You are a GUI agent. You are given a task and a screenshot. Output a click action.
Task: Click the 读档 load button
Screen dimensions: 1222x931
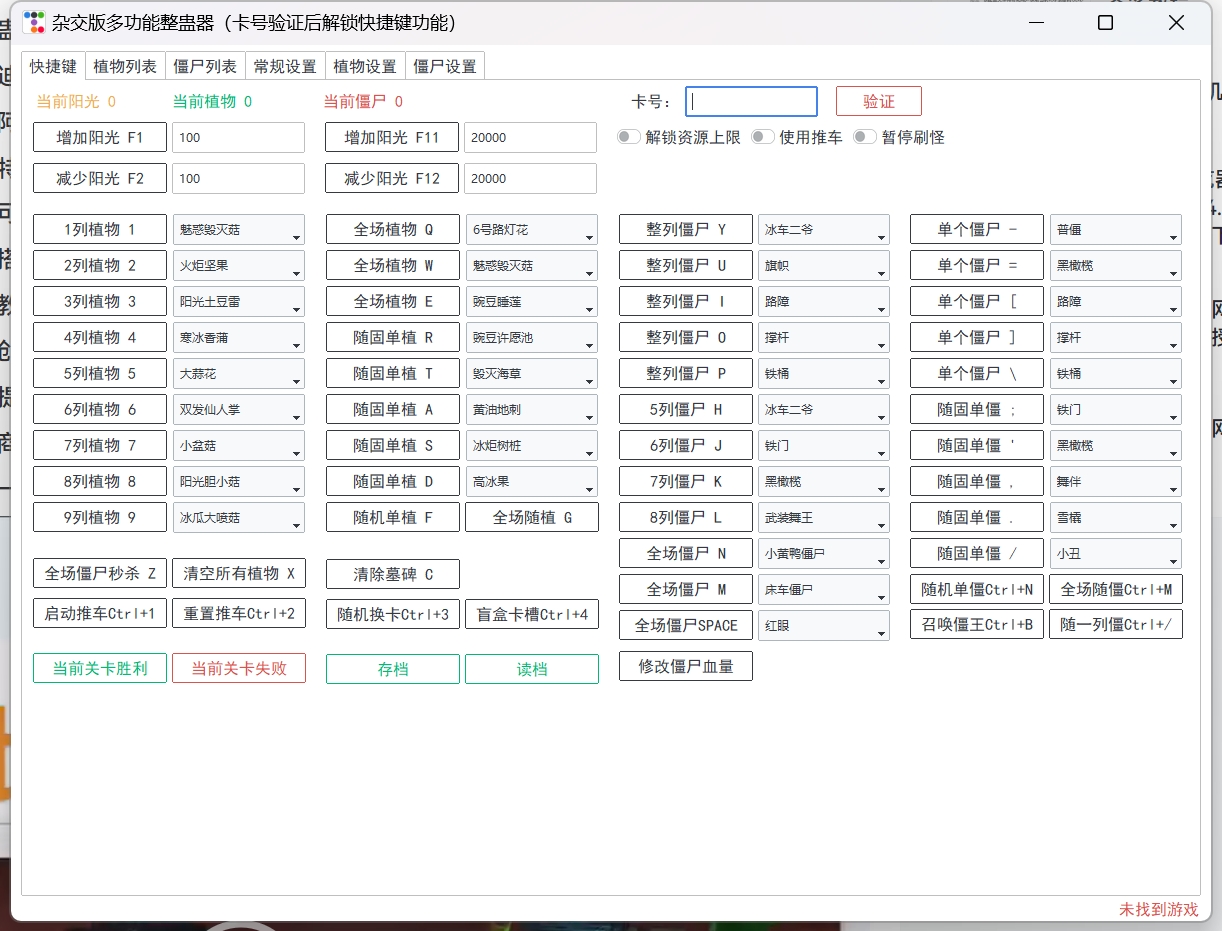pyautogui.click(x=531, y=668)
